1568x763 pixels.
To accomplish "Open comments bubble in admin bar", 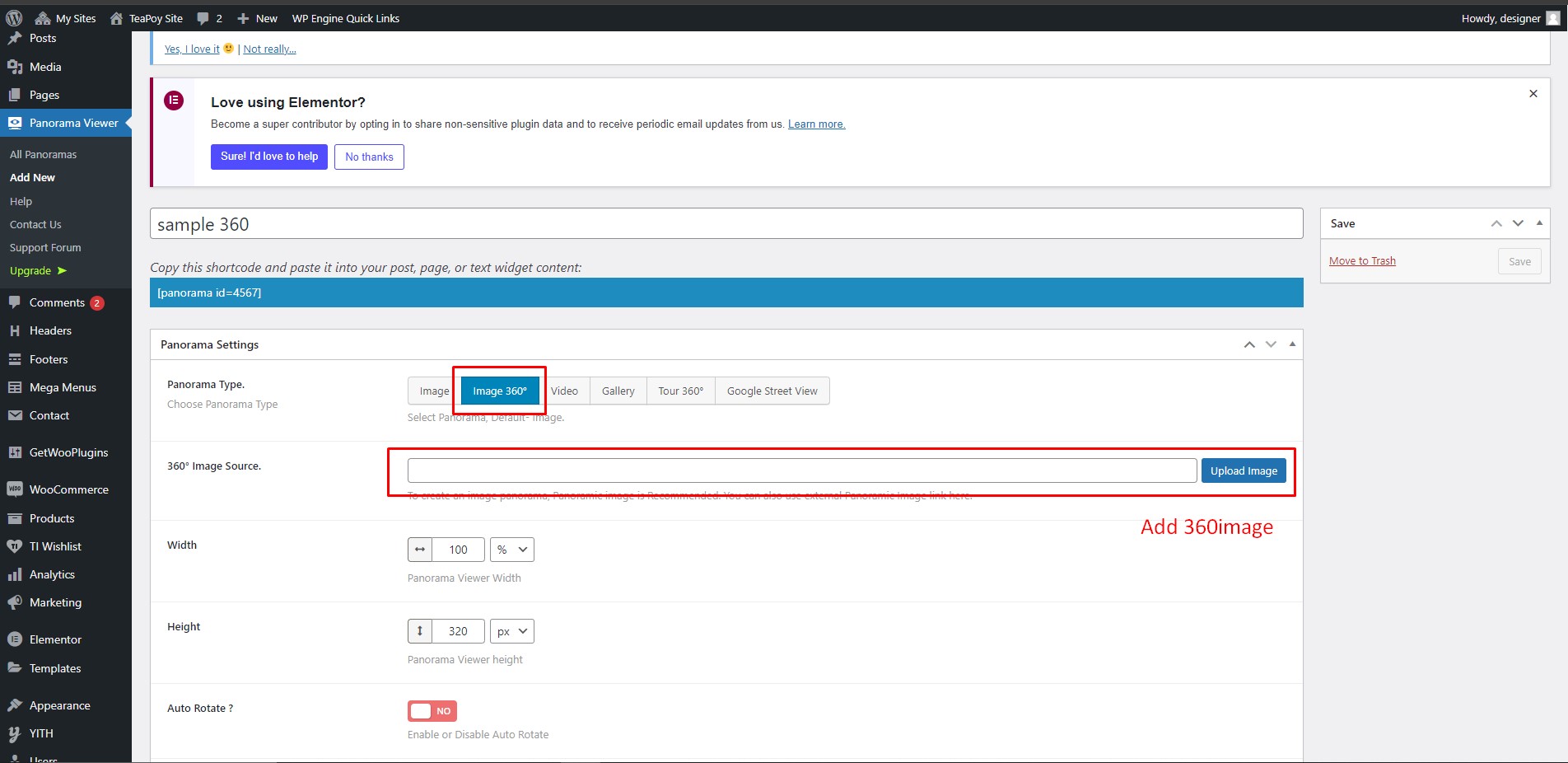I will pyautogui.click(x=209, y=18).
